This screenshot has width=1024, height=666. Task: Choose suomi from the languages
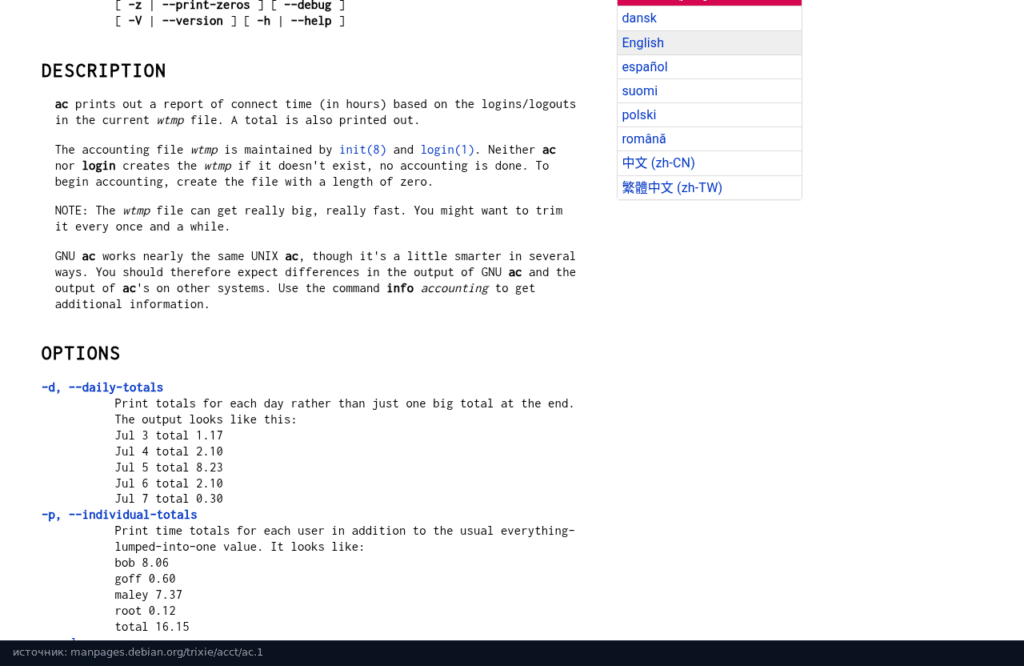639,91
